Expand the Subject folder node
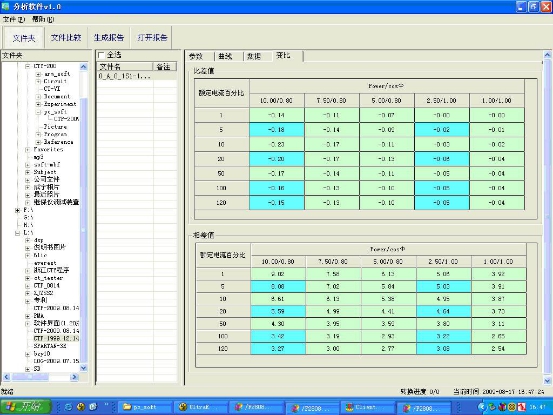Image resolution: width=553 pixels, height=415 pixels. tap(28, 172)
